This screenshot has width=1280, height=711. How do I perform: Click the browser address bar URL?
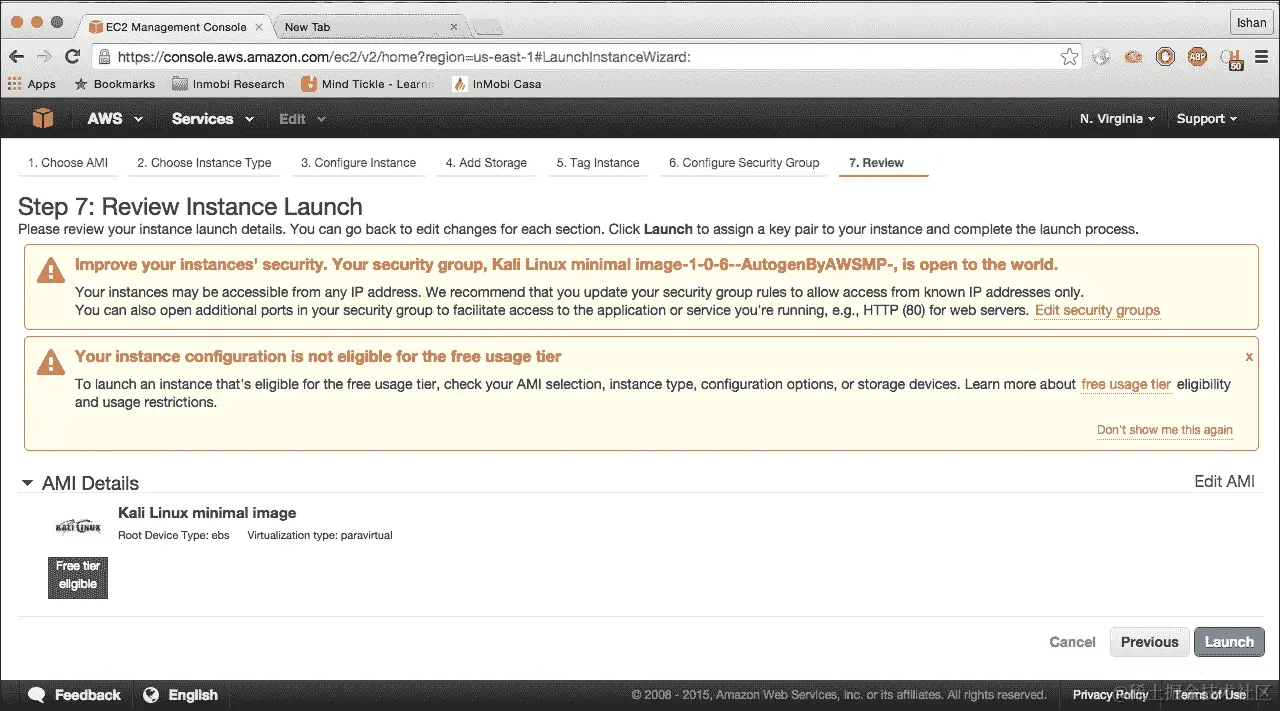click(404, 57)
